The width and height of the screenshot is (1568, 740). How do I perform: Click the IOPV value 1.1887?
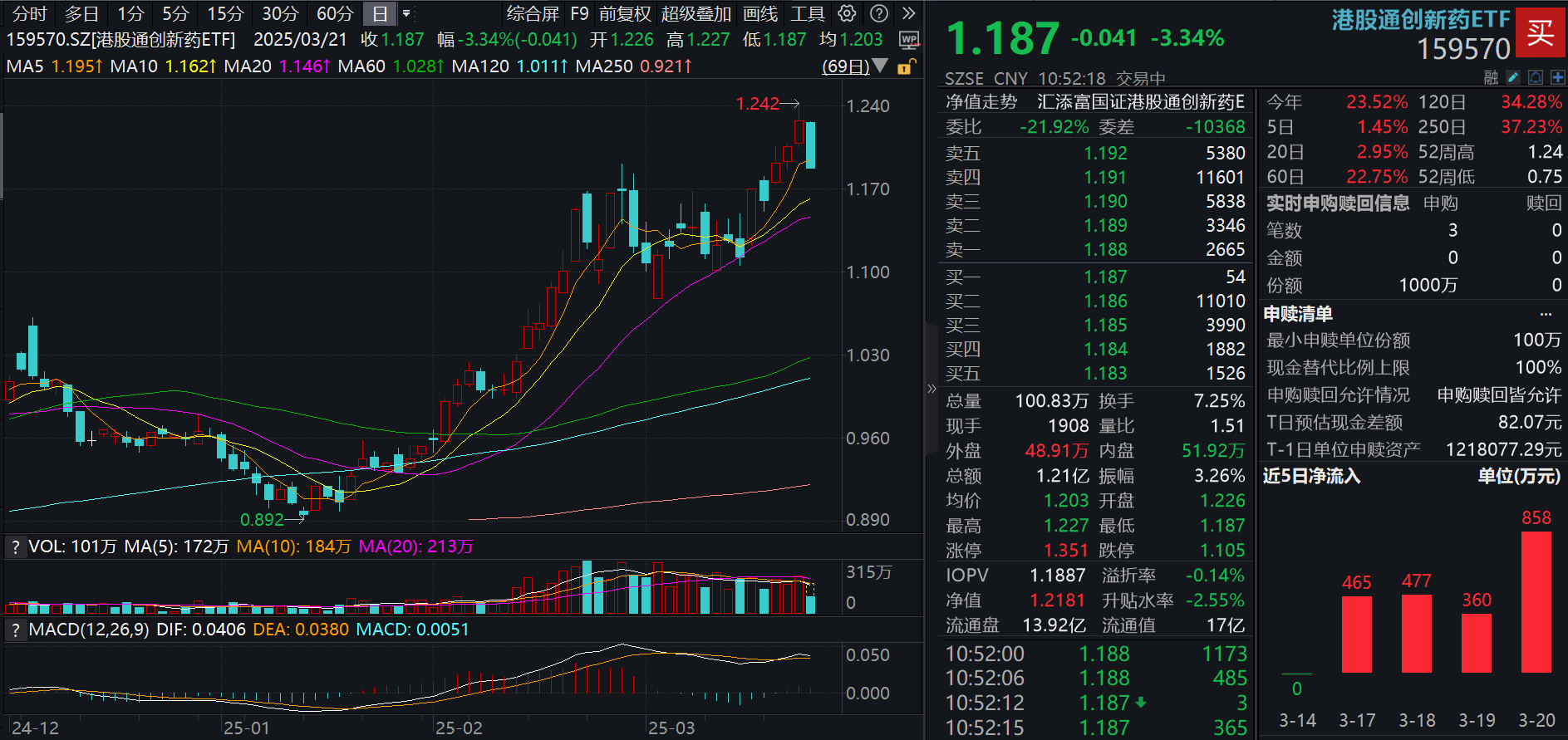click(1057, 575)
